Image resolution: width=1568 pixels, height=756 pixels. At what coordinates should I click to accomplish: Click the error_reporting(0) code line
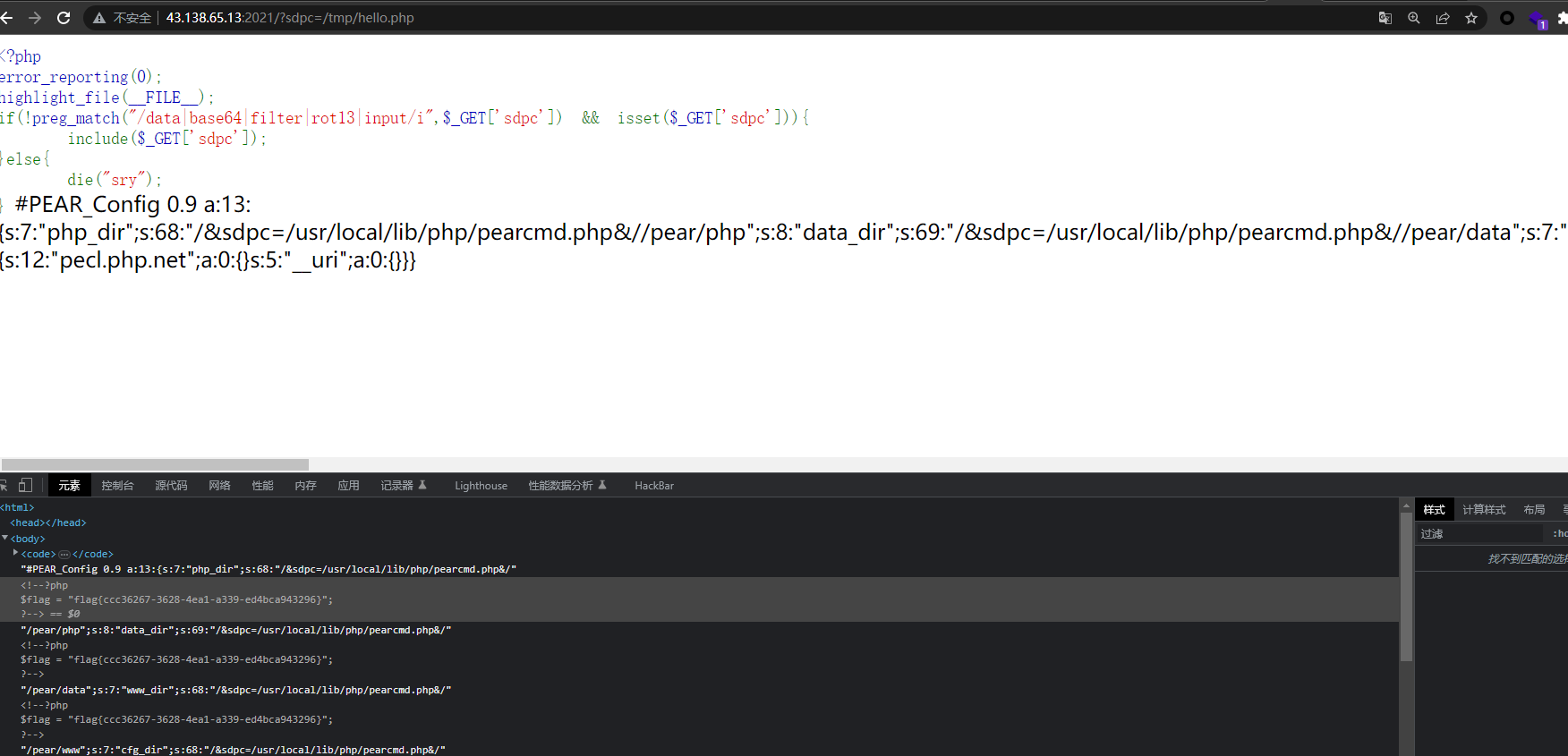coord(81,77)
